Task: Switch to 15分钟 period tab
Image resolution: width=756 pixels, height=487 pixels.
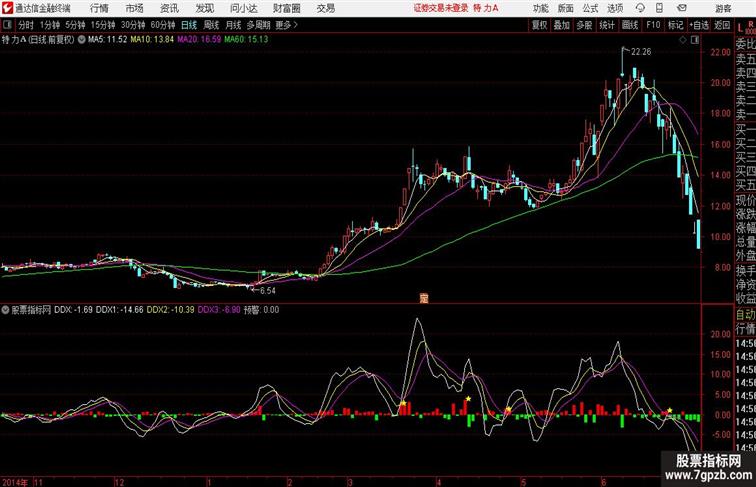Action: click(x=103, y=25)
